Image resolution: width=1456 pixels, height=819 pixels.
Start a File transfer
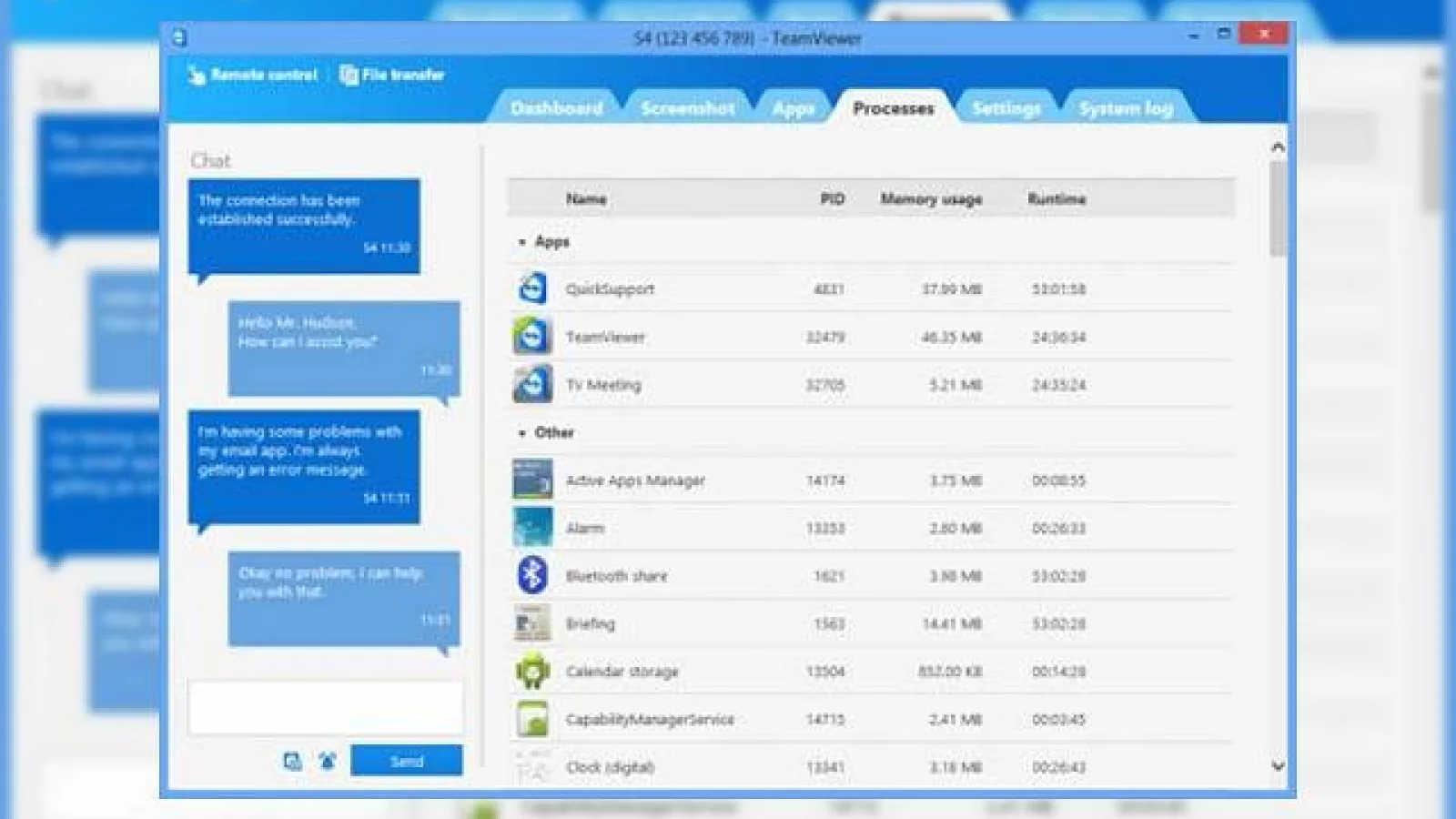392,75
